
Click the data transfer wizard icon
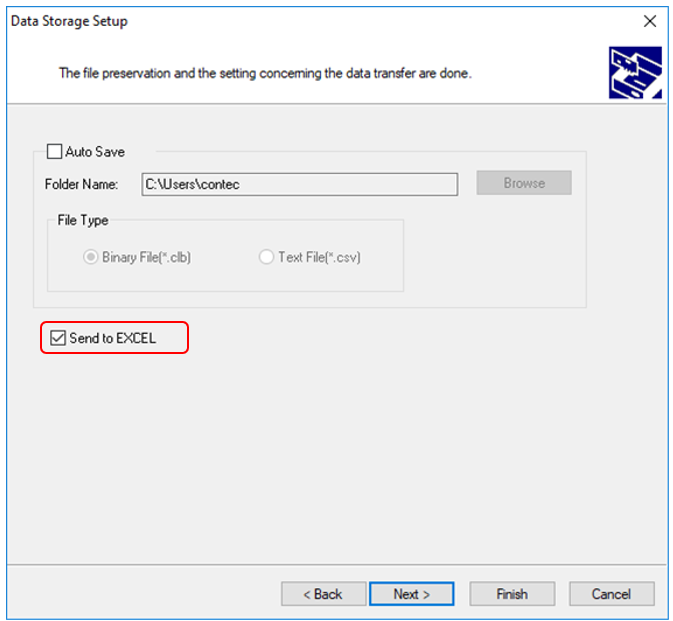coord(634,73)
